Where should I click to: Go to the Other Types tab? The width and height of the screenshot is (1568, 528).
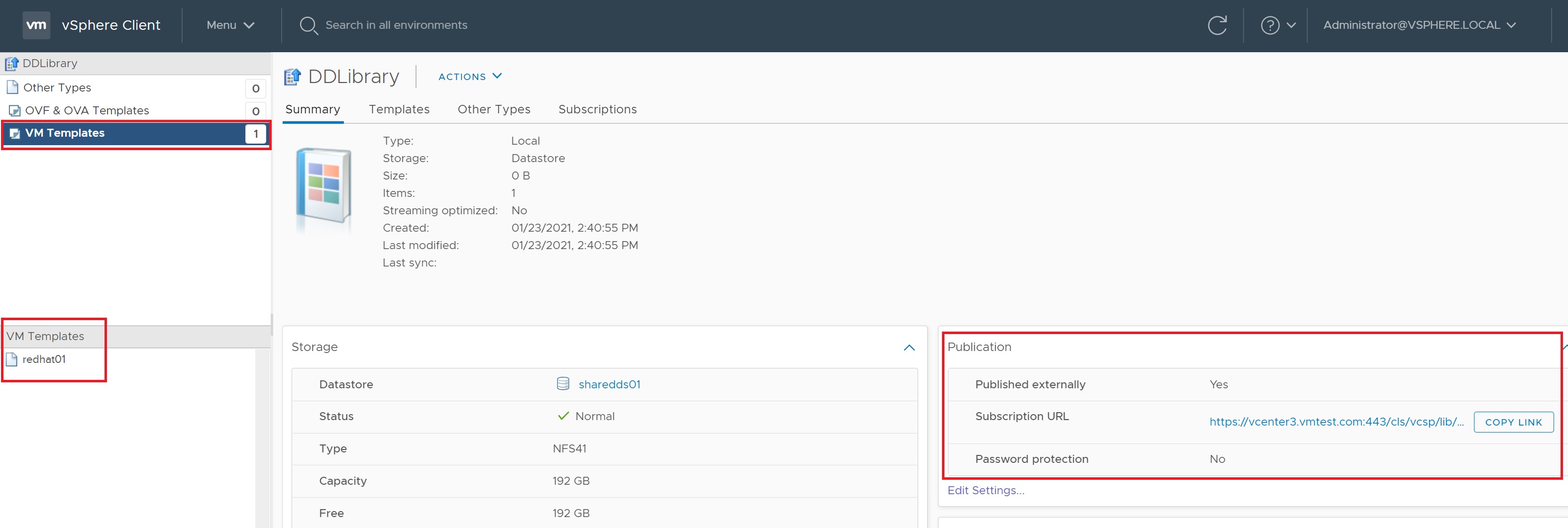494,109
